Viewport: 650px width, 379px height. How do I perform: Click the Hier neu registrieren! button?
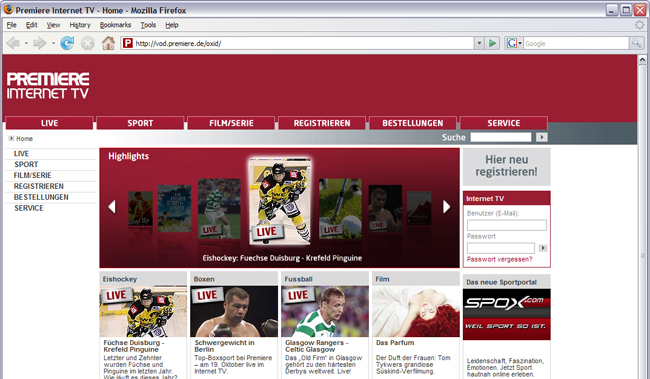(x=507, y=166)
